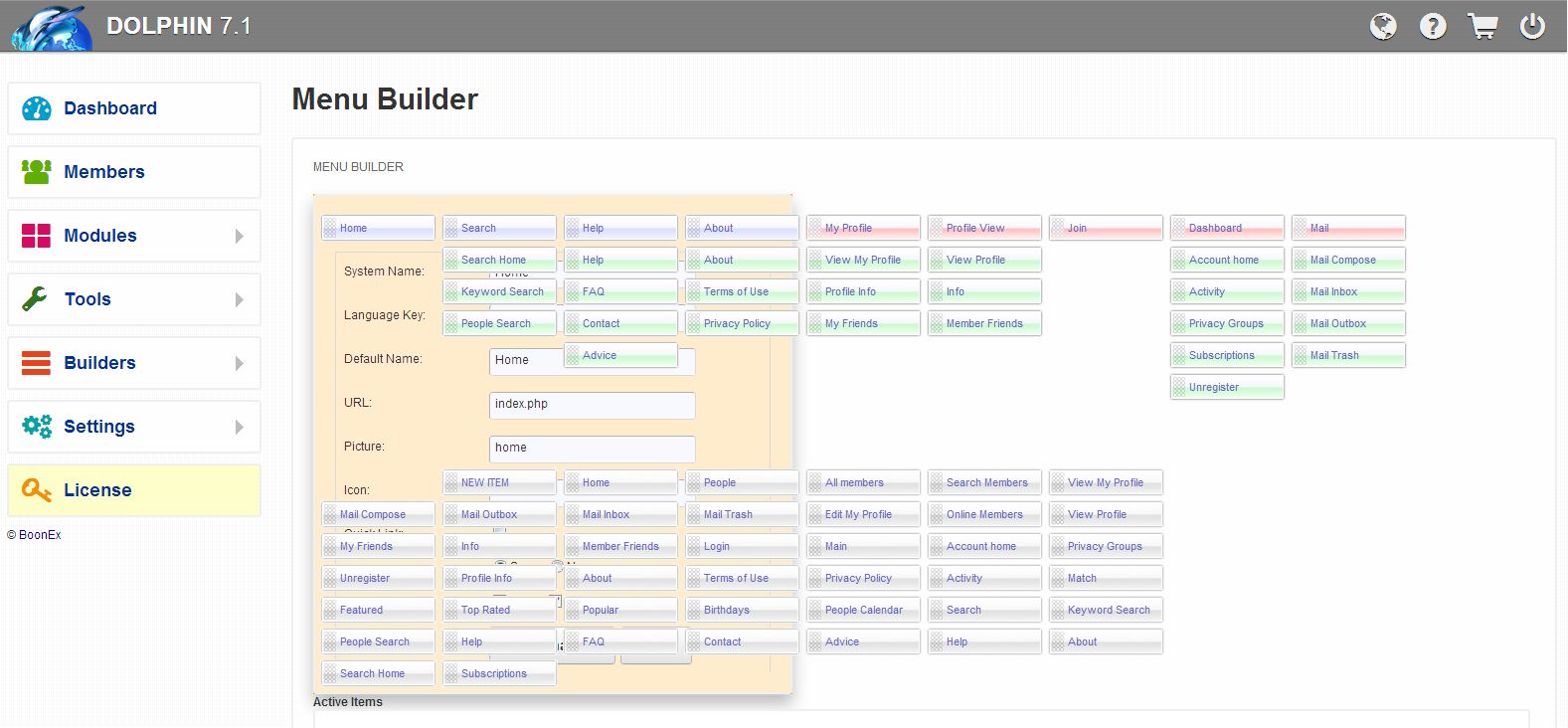This screenshot has width=1568, height=728.
Task: Open the BoonEx footer link
Action: tap(40, 535)
